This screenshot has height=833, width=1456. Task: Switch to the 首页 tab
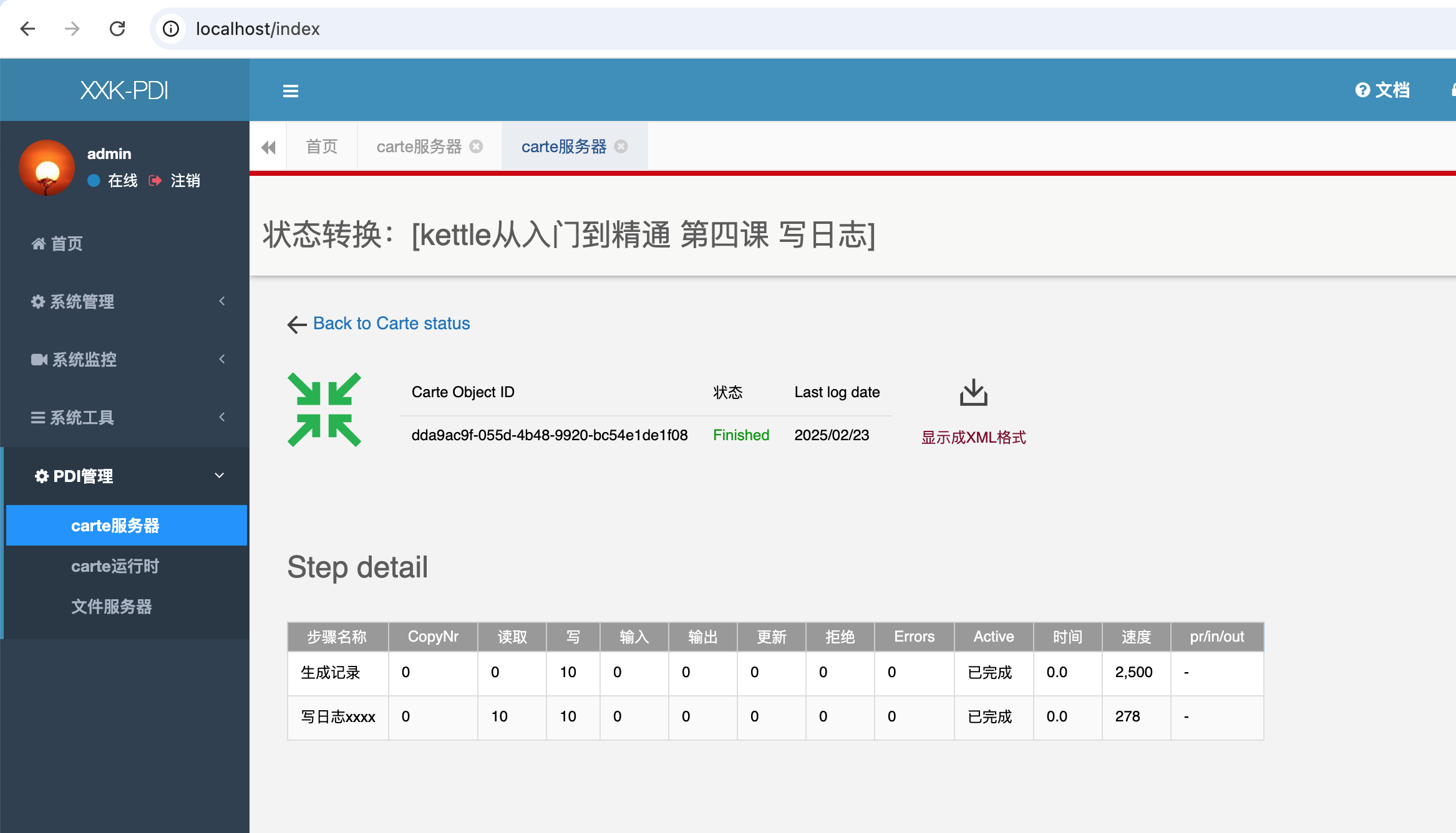click(322, 147)
